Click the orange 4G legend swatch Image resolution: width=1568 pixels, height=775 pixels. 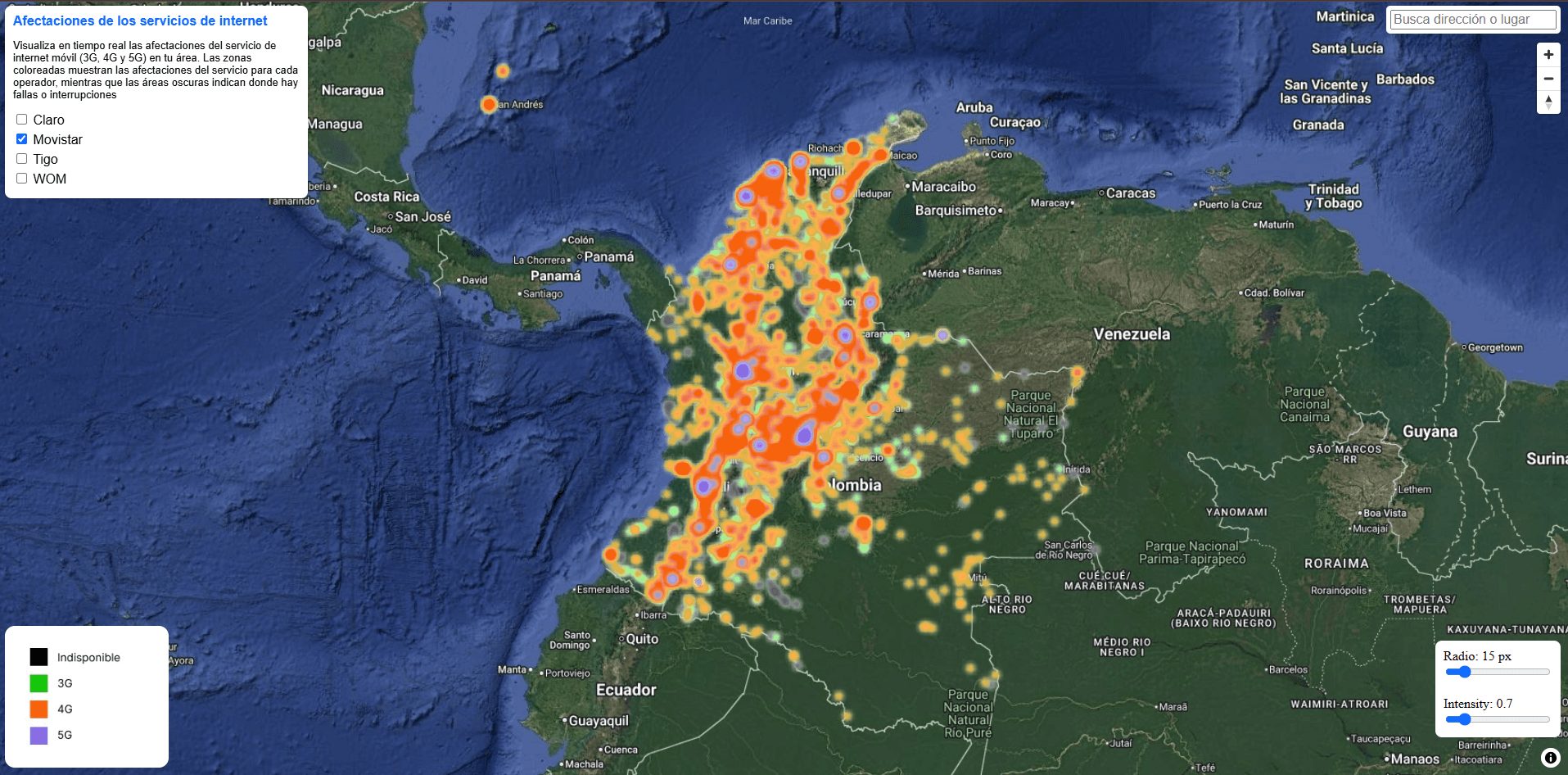[x=38, y=709]
